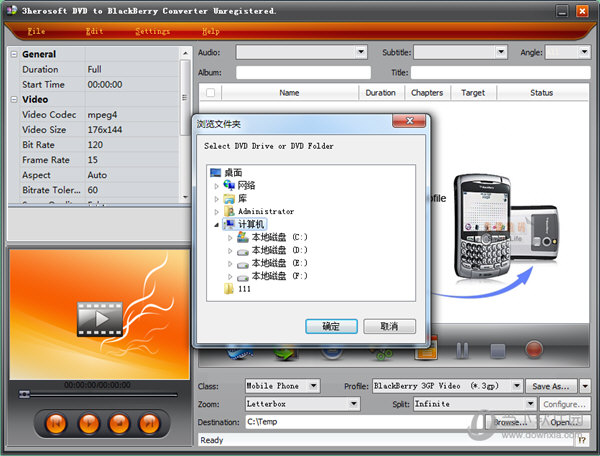This screenshot has width=600, height=456.
Task: Click the Pause conversion toolbar icon
Action: point(462,350)
